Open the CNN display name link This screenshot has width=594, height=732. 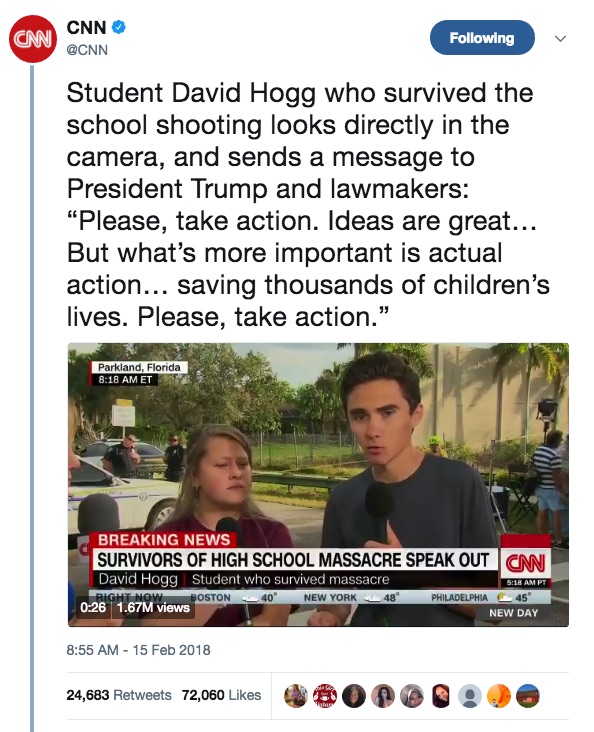[86, 28]
